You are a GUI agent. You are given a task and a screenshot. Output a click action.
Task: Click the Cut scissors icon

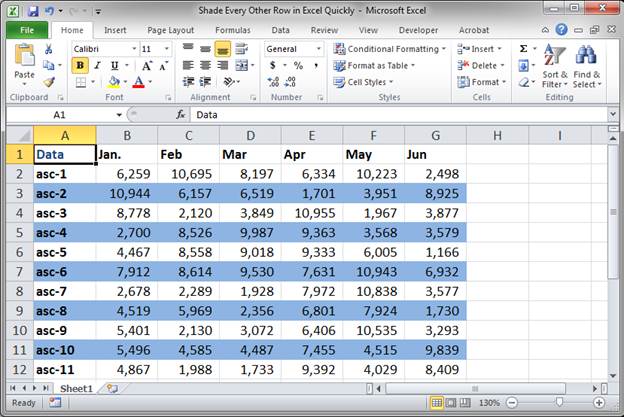(x=49, y=49)
